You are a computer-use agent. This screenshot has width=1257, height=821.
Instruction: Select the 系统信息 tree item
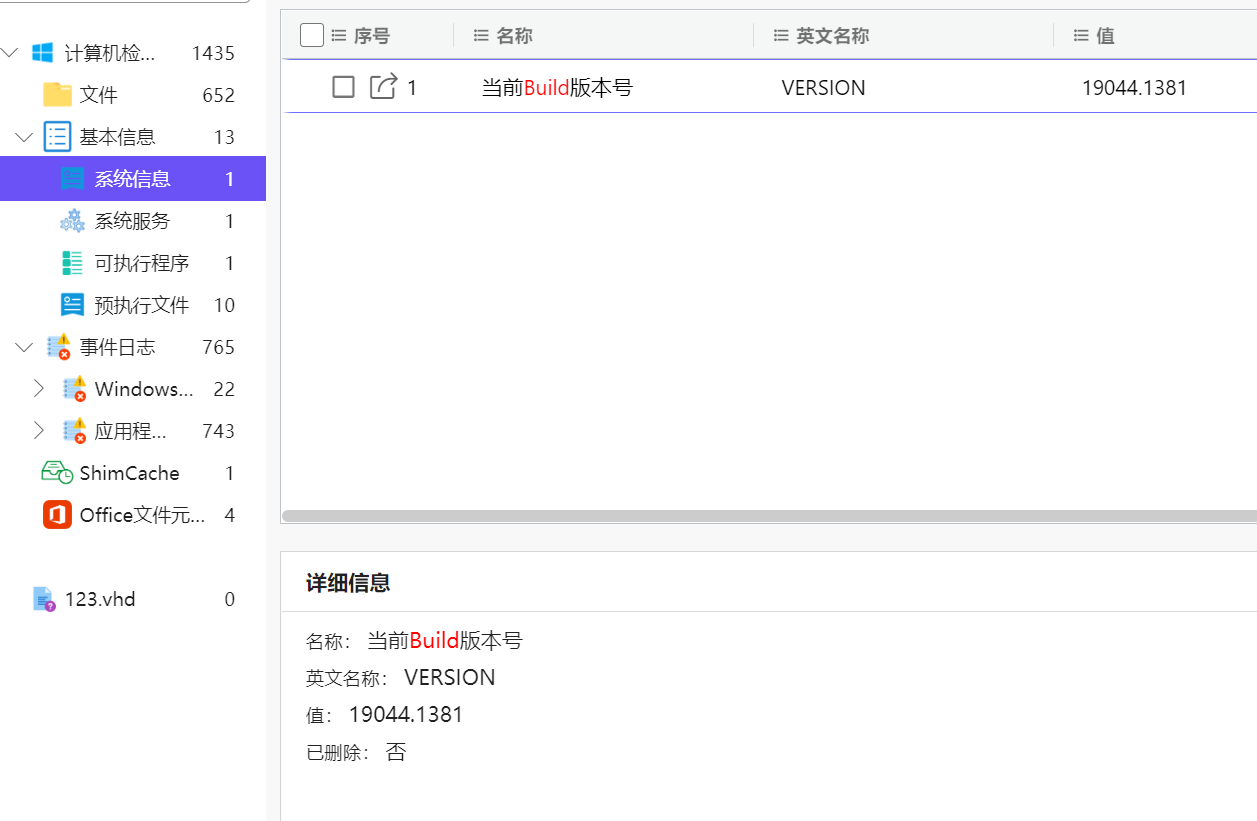pos(133,179)
